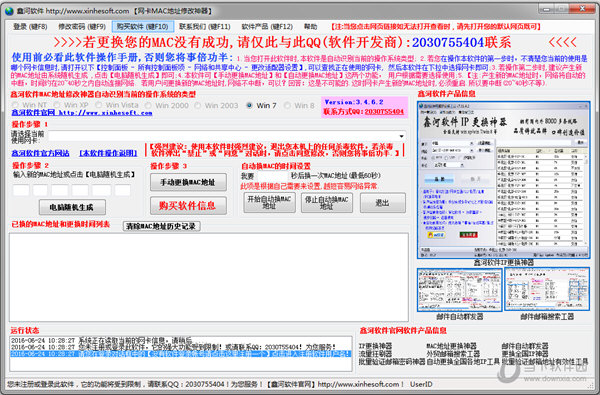Click the 购买软件信息 button
The height and width of the screenshot is (395, 600).
click(x=188, y=206)
